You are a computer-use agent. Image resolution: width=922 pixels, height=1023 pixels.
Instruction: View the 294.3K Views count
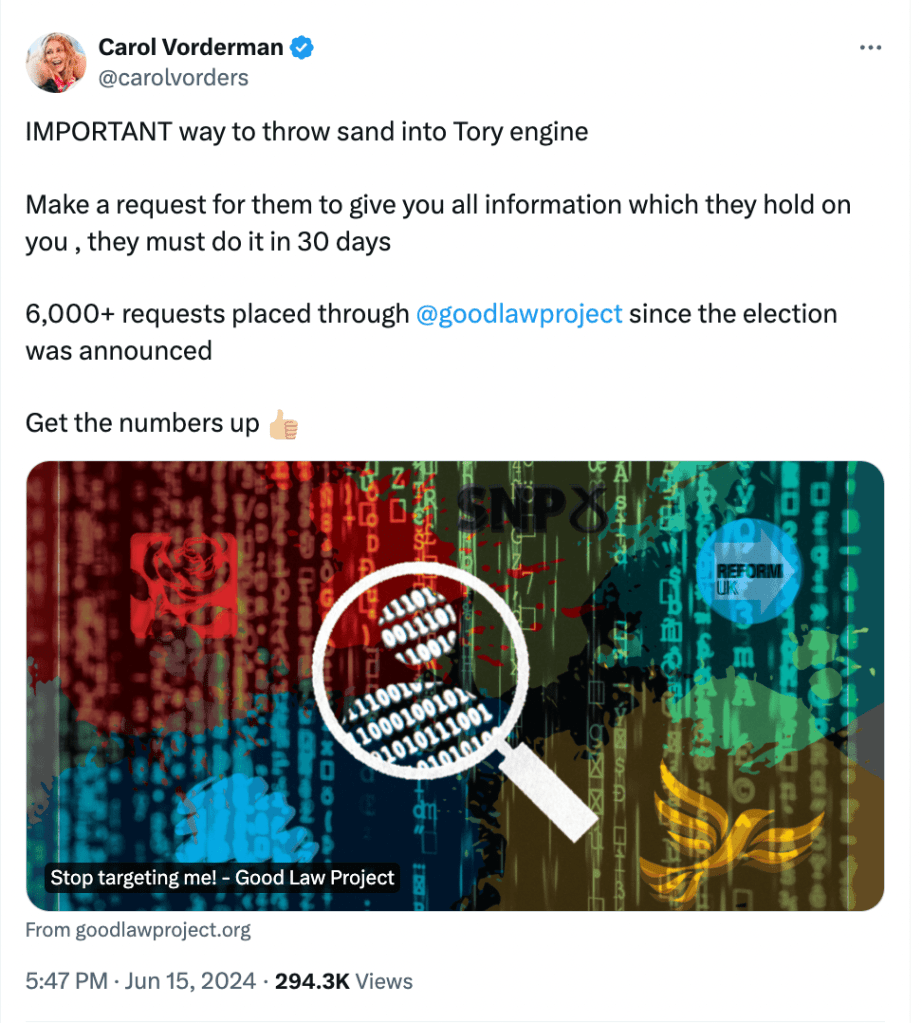coord(344,982)
